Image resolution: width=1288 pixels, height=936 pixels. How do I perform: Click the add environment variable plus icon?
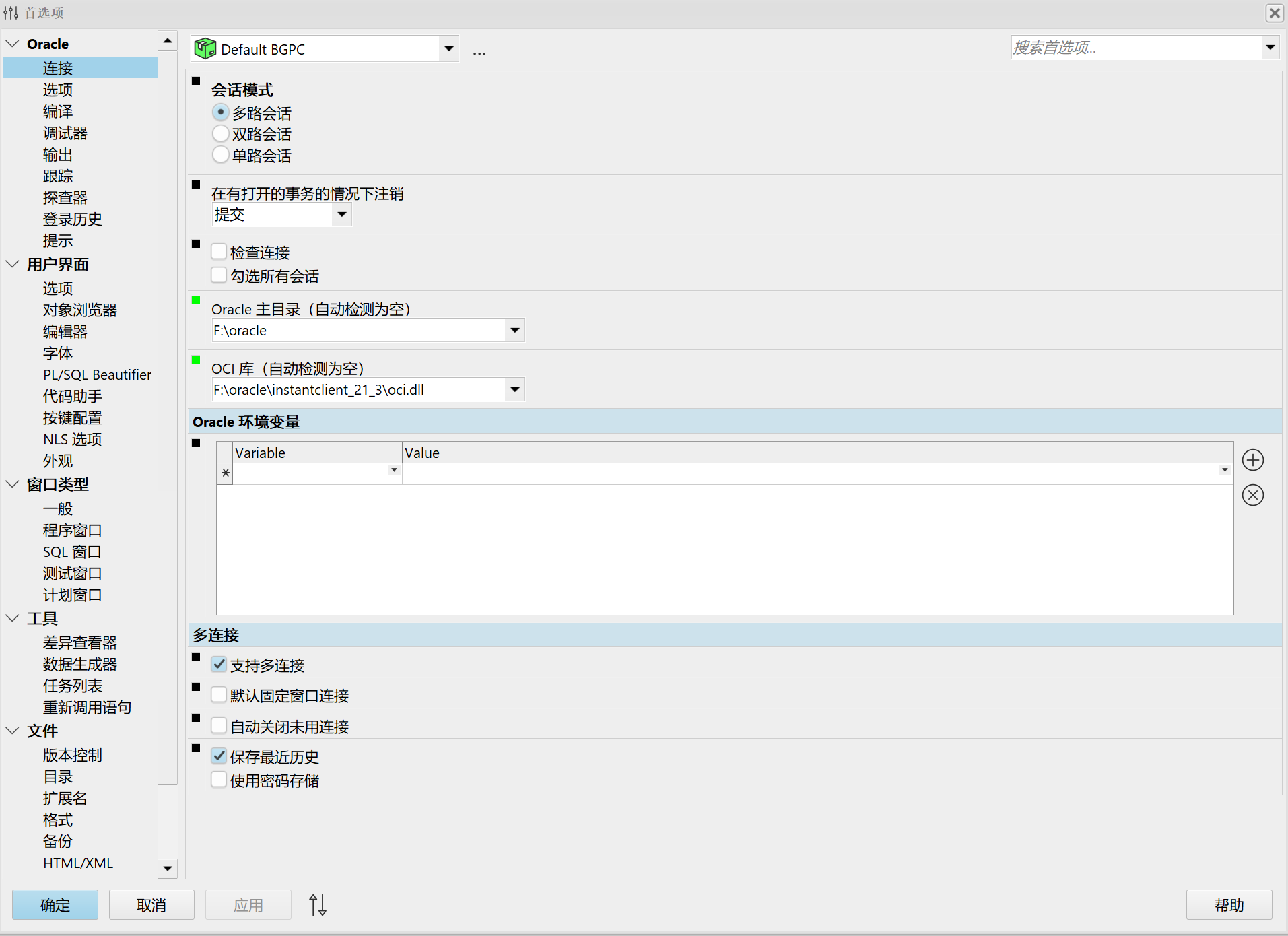click(x=1252, y=460)
